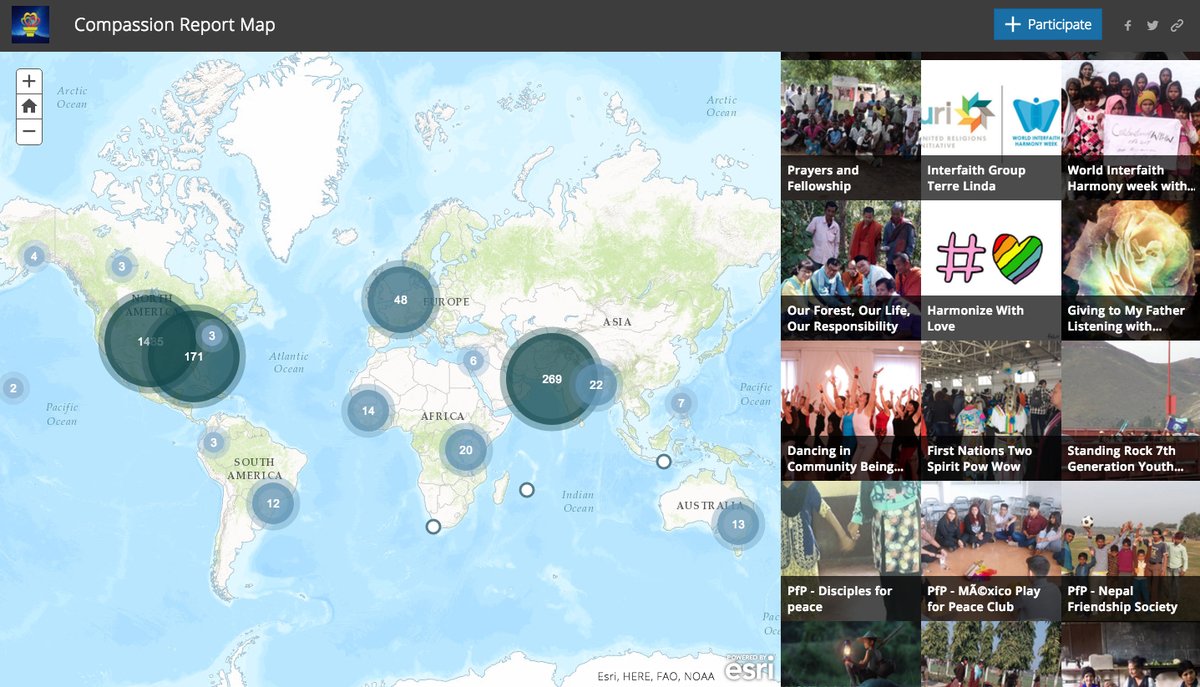Open Interfaith Group Terre Linda report

point(990,130)
